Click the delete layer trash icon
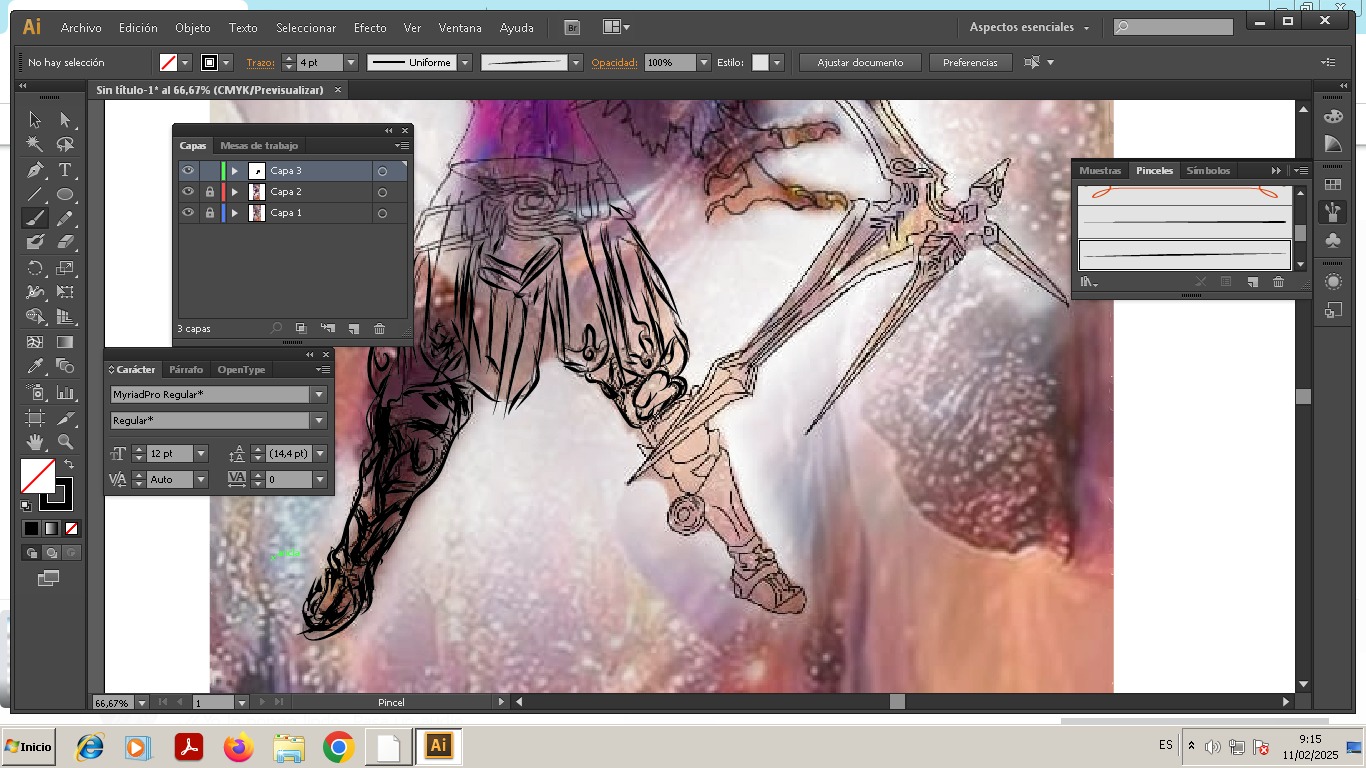This screenshot has height=768, width=1366. click(x=379, y=328)
